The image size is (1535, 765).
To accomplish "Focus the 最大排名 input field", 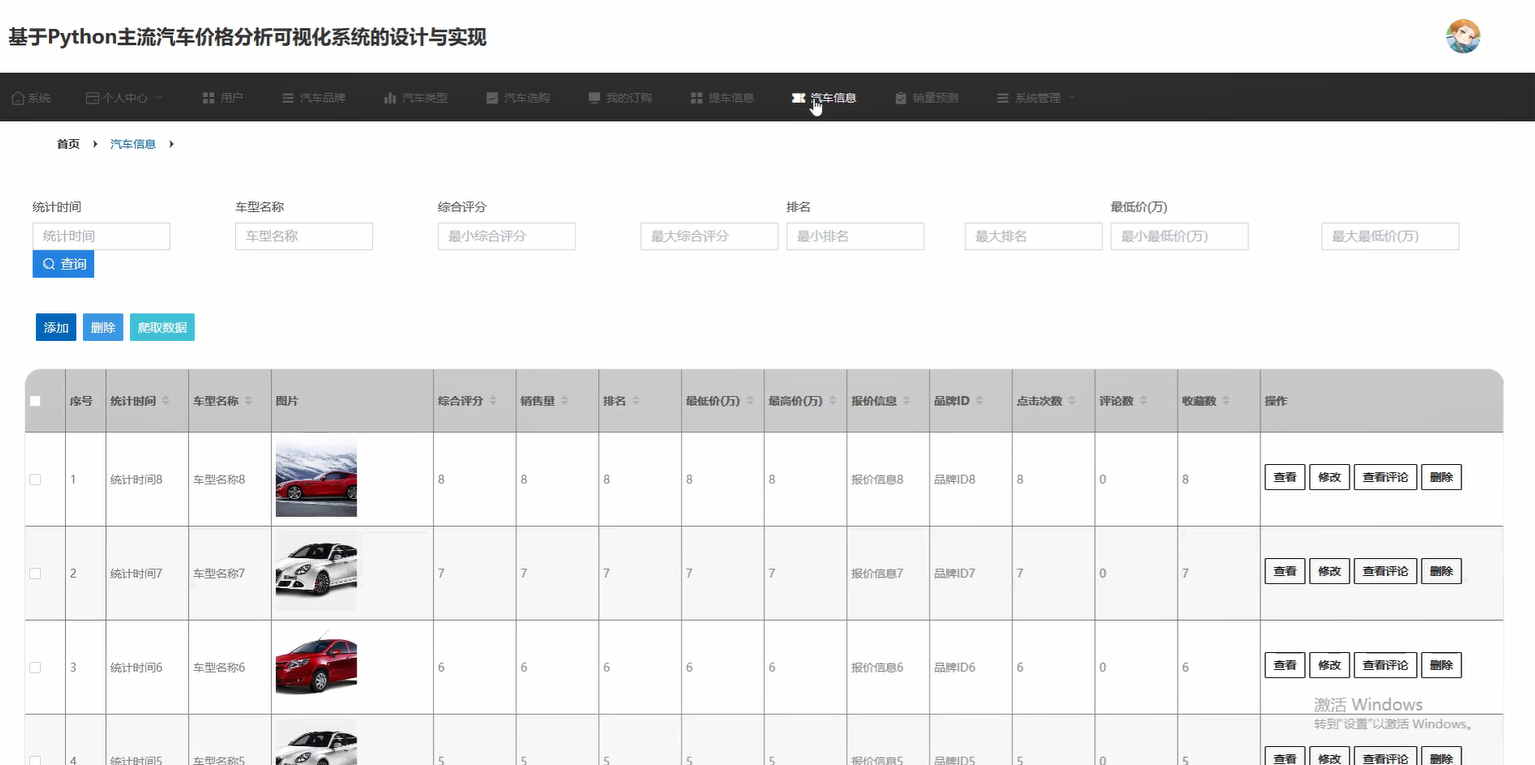I will click(x=1033, y=236).
